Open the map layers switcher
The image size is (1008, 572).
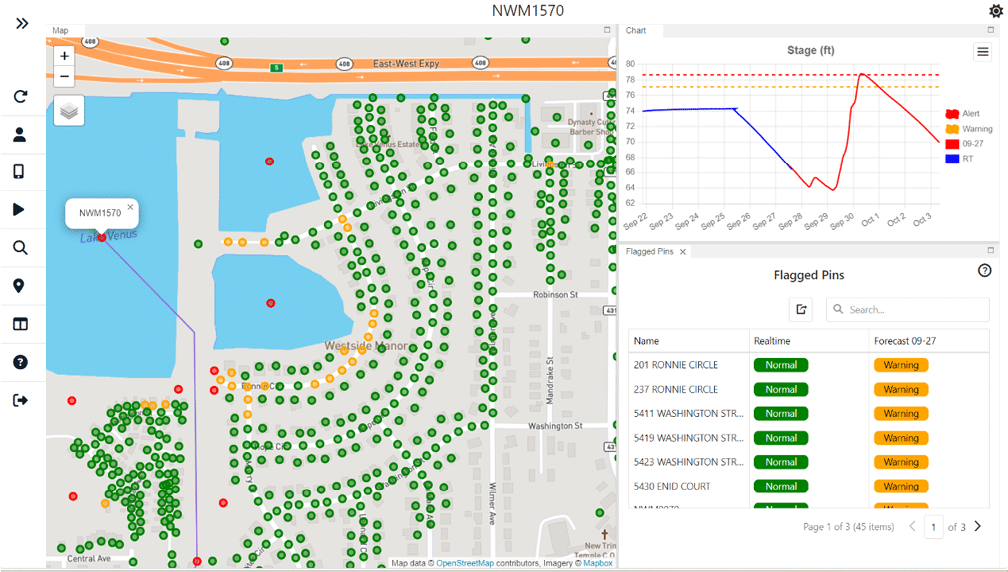click(x=69, y=111)
